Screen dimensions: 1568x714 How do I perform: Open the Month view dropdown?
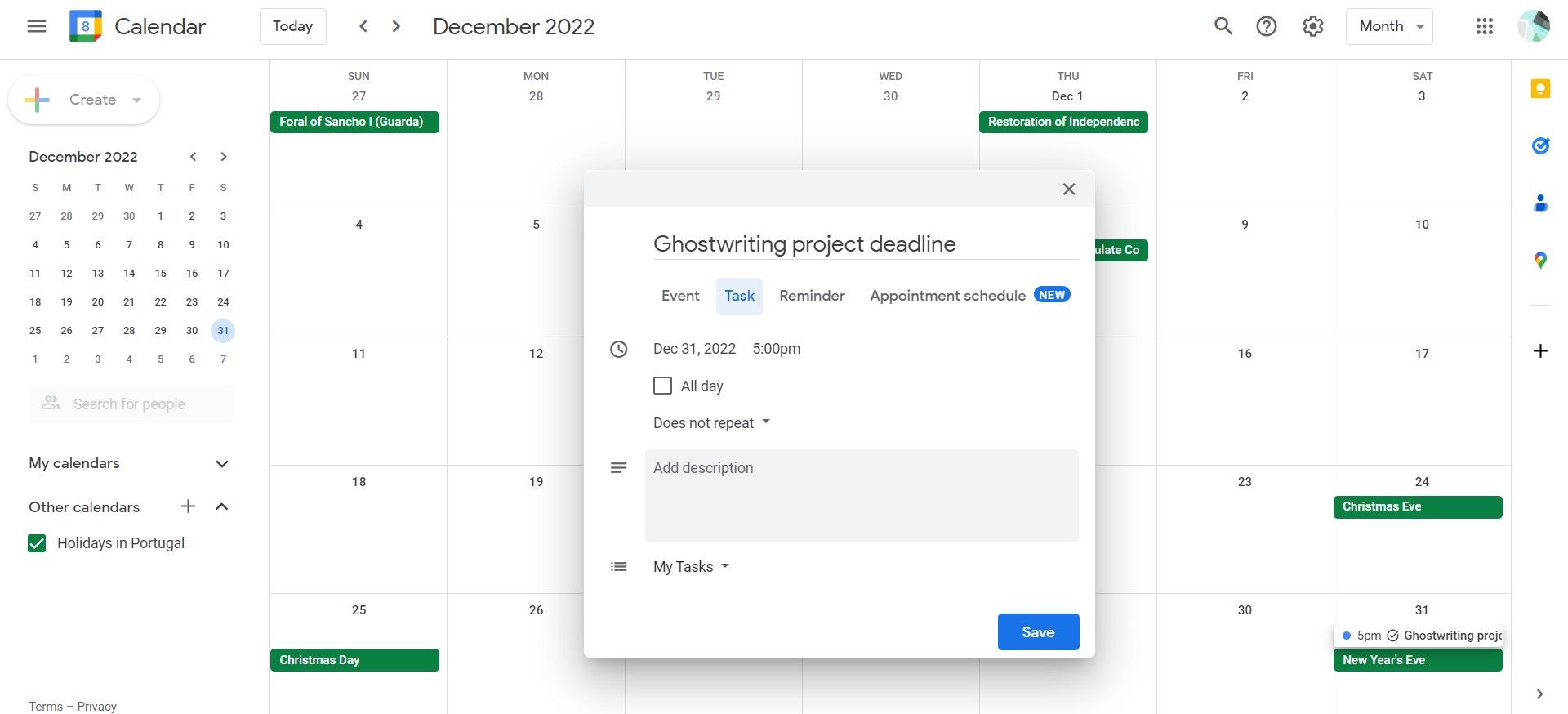pos(1389,26)
